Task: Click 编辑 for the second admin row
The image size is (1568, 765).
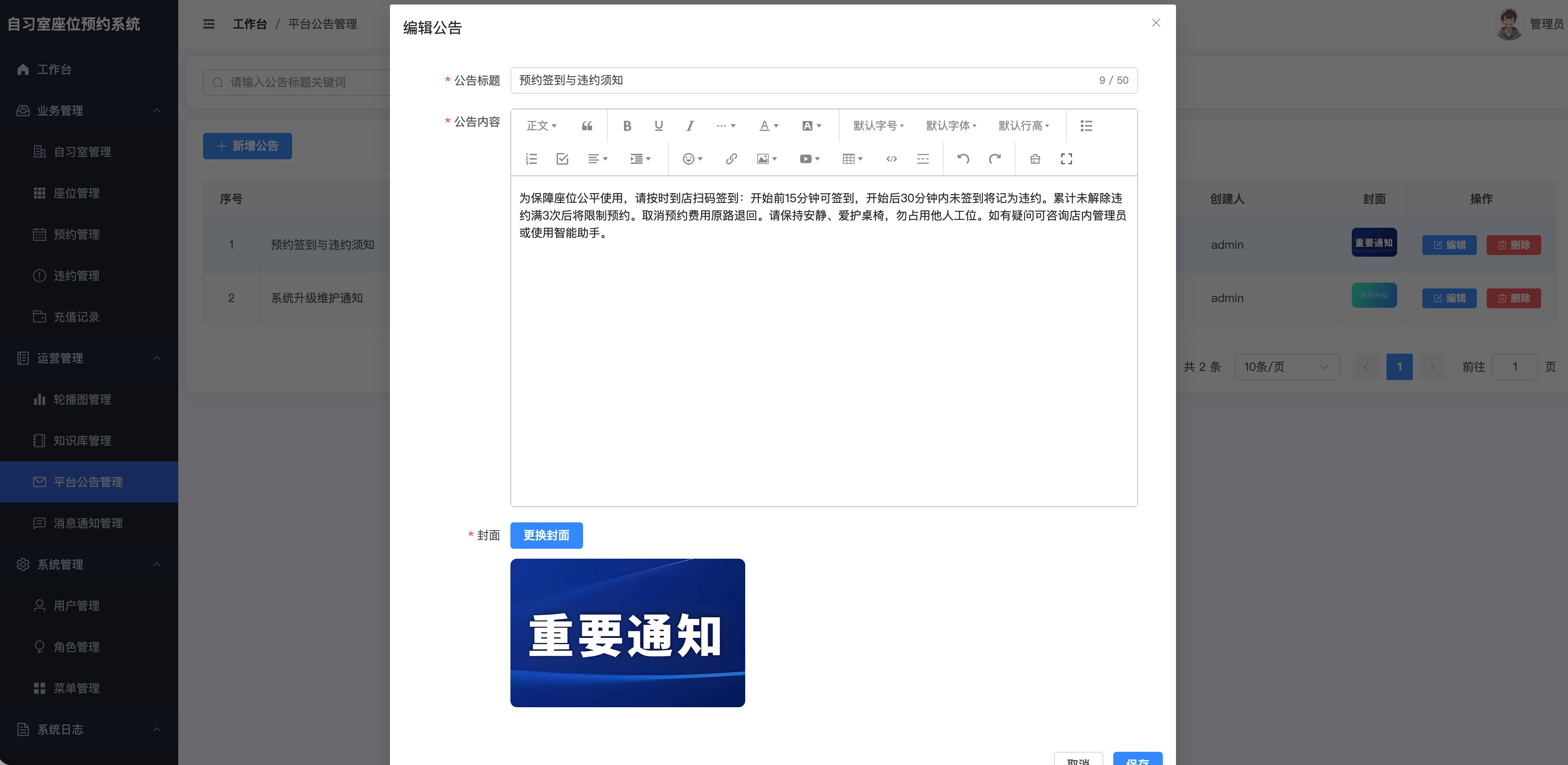Action: coord(1449,298)
